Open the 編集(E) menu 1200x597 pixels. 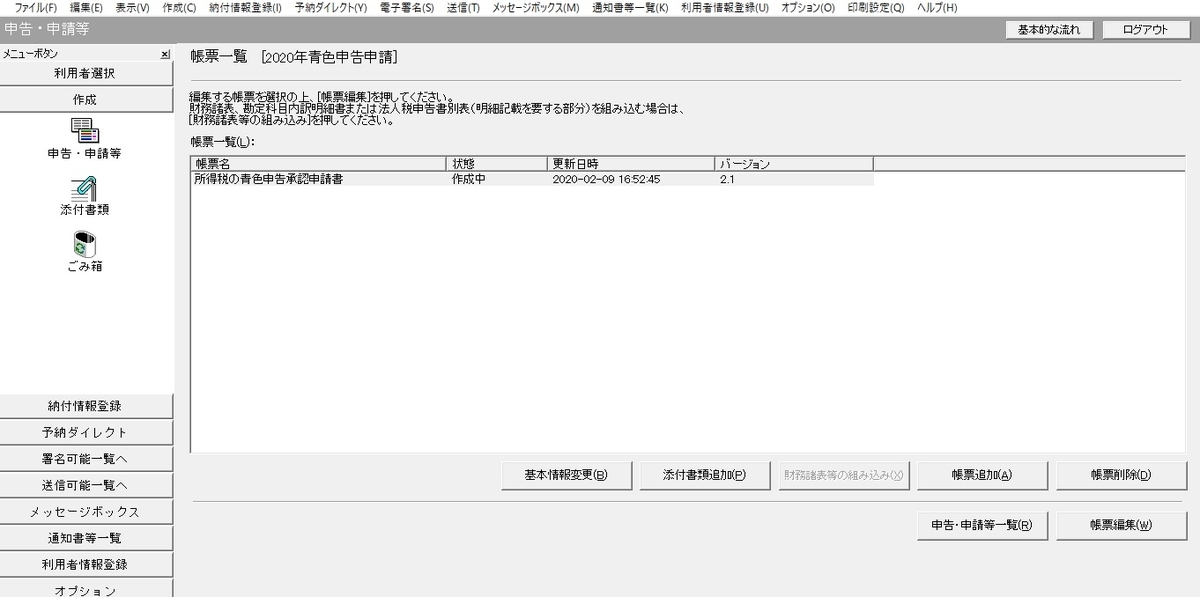[86, 8]
